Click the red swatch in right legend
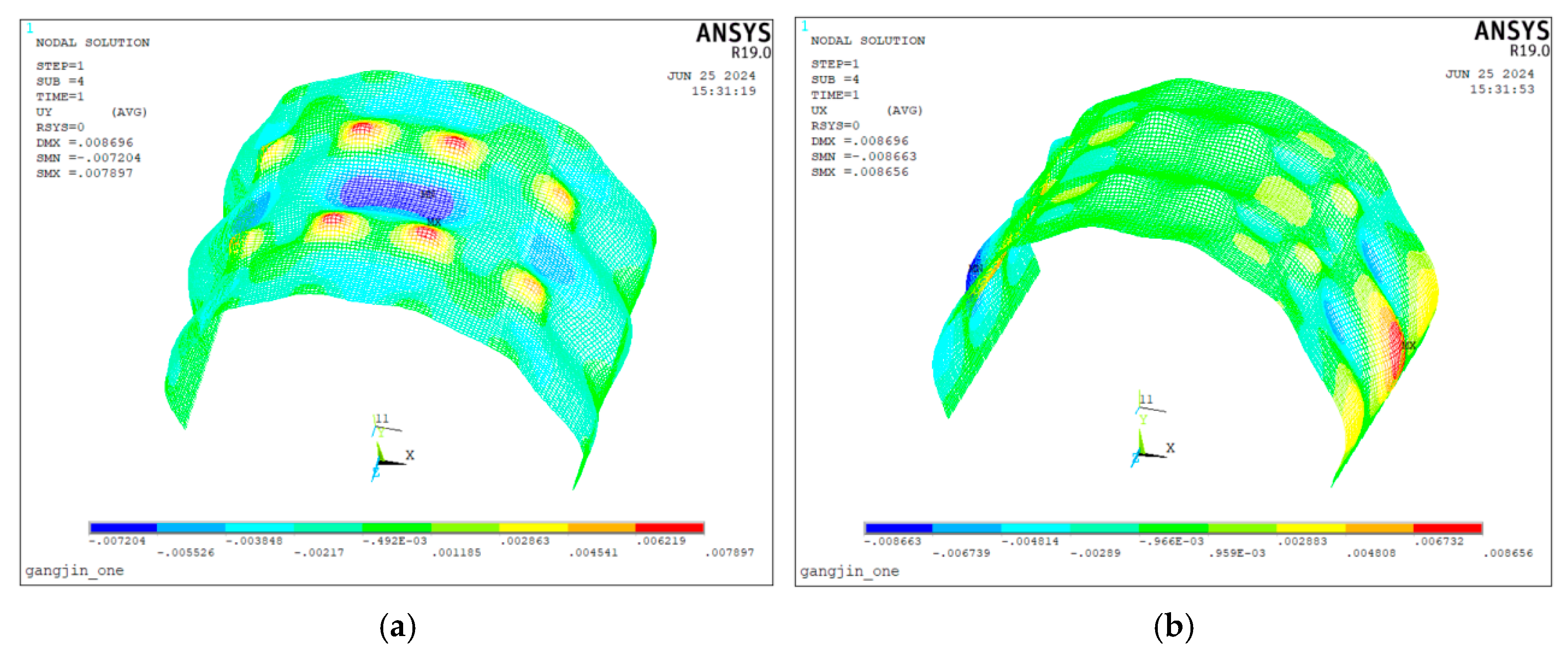 [x=1447, y=528]
